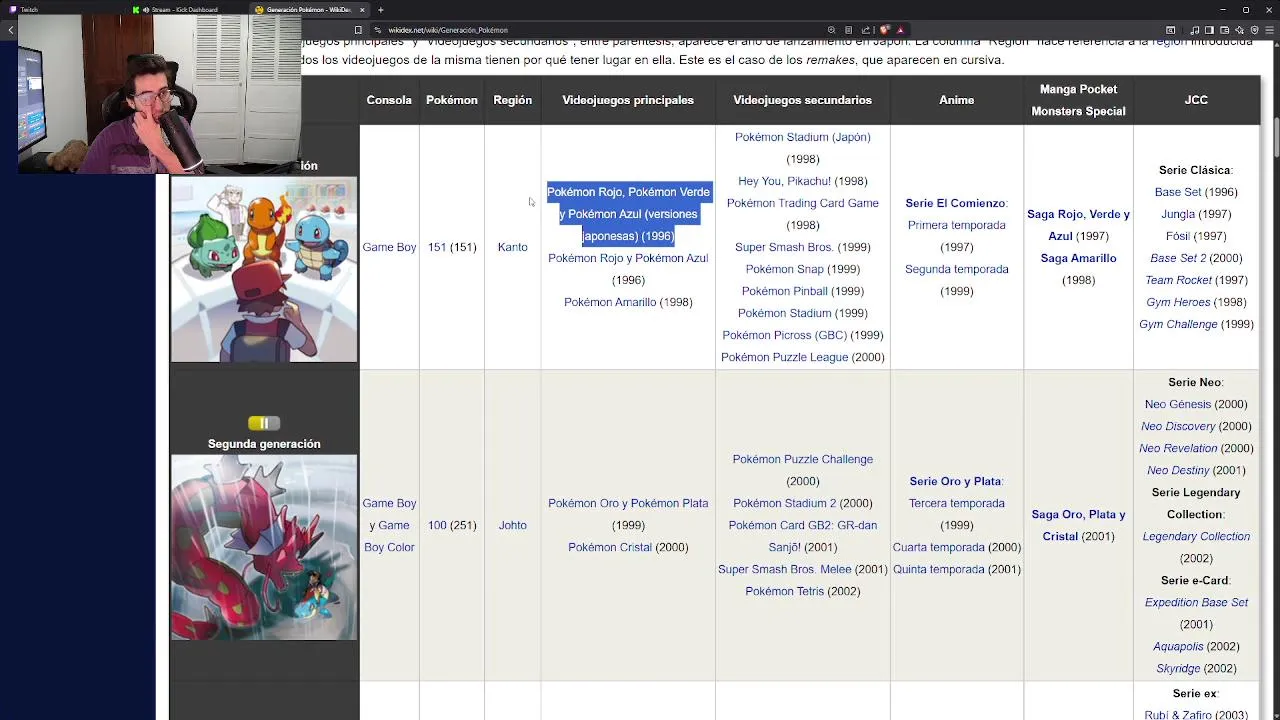Open the Brave Wallet icon
Image resolution: width=1280 pixels, height=720 pixels.
point(1224,30)
